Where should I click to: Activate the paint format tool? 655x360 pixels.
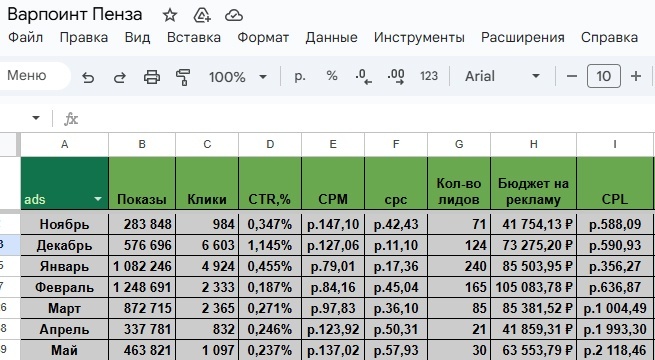(x=183, y=77)
